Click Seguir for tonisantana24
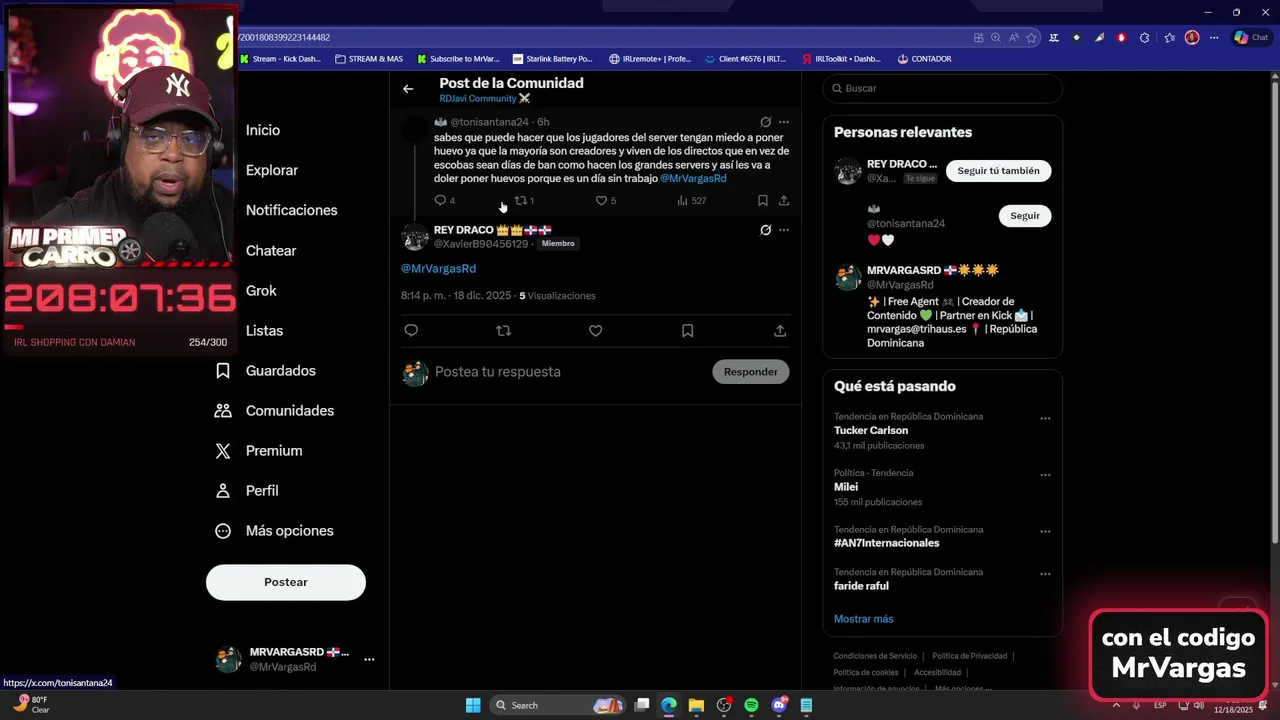The height and width of the screenshot is (720, 1280). (1025, 215)
